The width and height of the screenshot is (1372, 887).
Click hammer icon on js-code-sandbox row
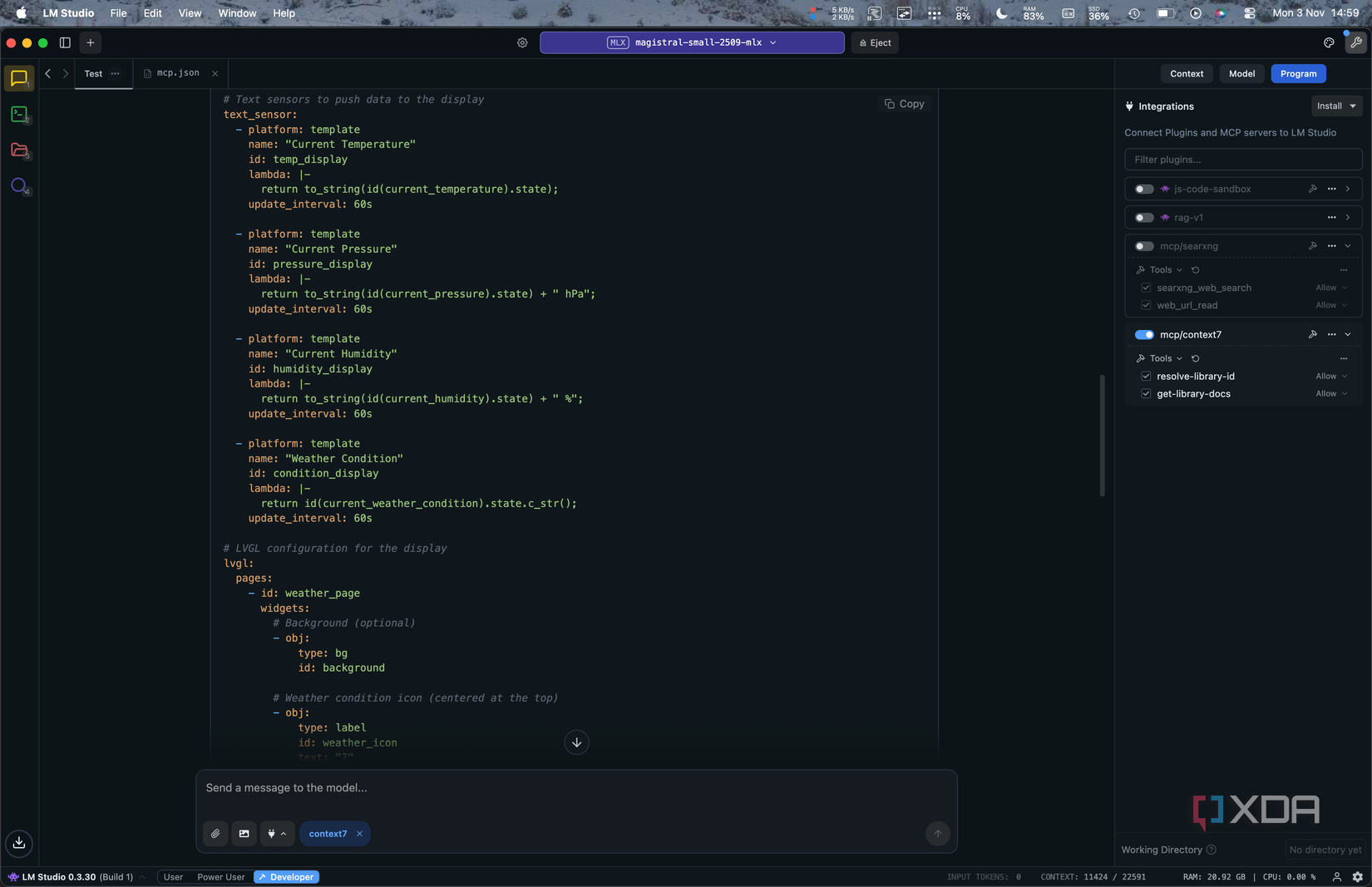pos(1312,189)
